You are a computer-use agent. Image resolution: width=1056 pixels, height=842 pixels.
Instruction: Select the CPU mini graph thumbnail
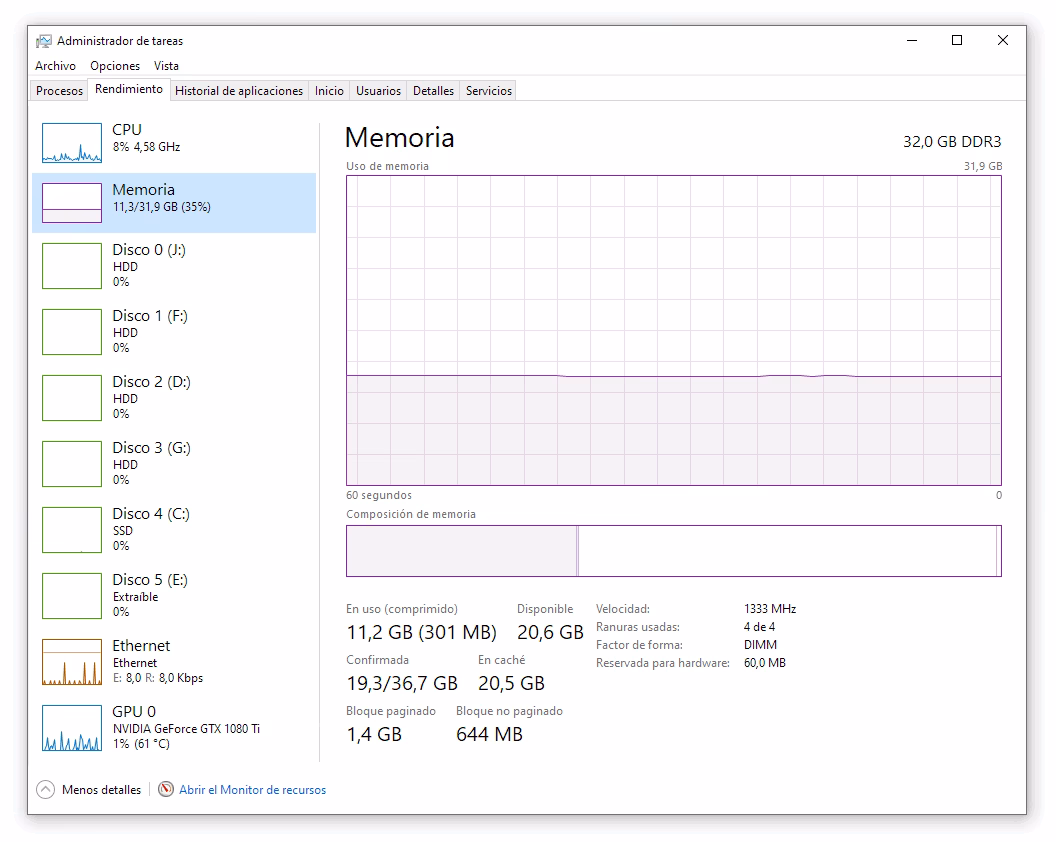pos(71,143)
